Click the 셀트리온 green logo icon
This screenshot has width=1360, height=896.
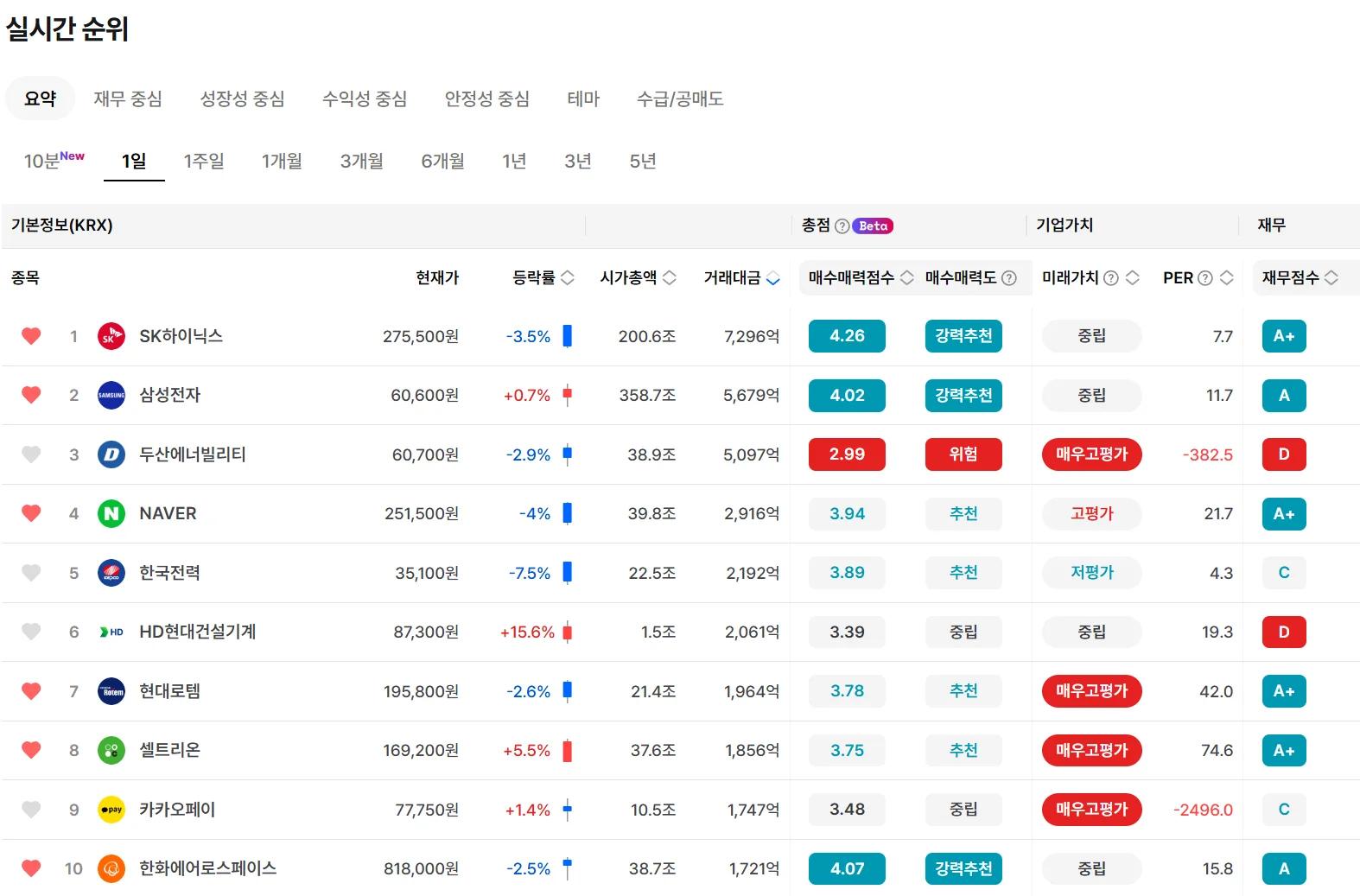[111, 751]
